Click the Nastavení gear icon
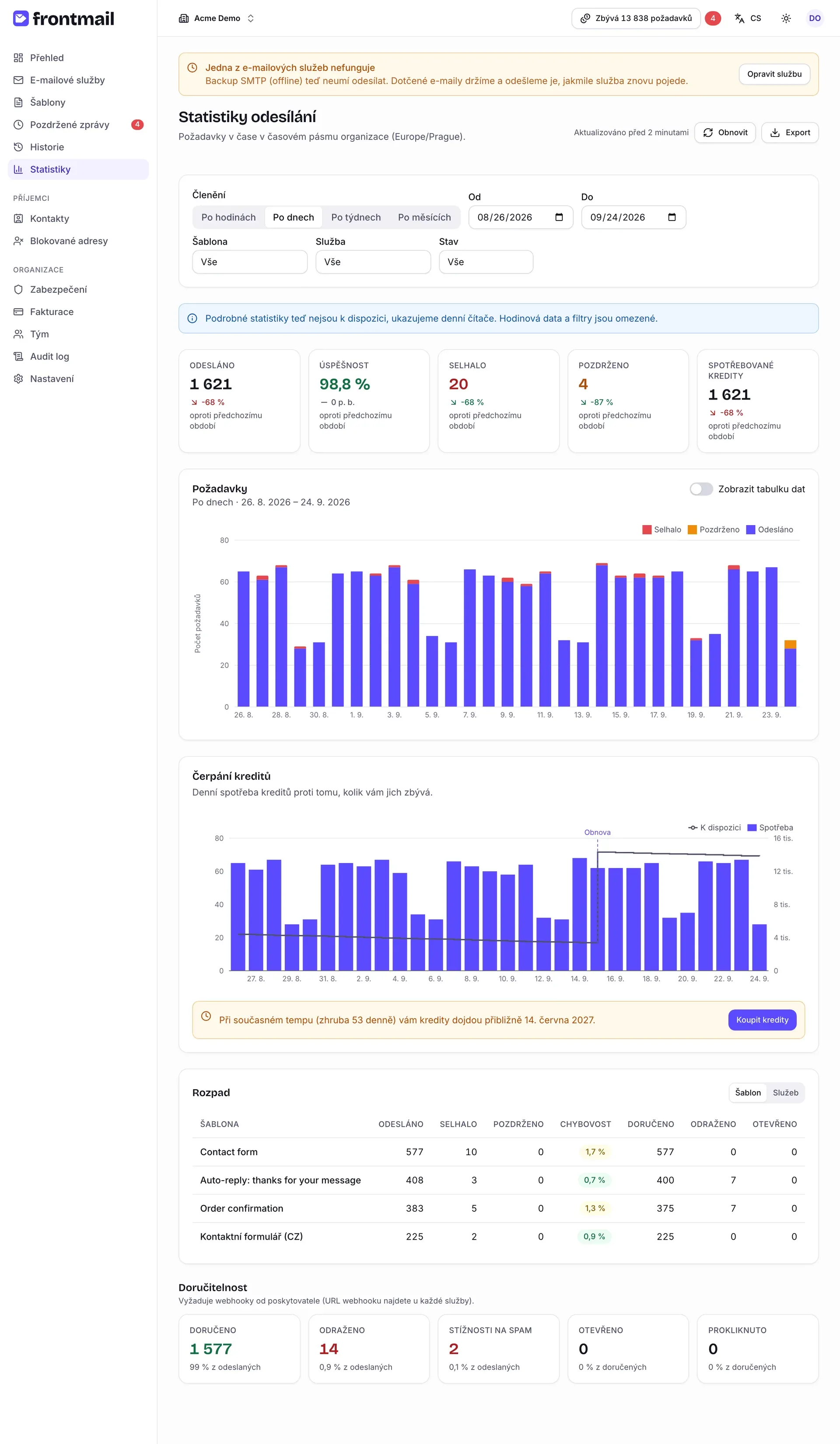Screen dimensions: 840x1444 (18, 379)
